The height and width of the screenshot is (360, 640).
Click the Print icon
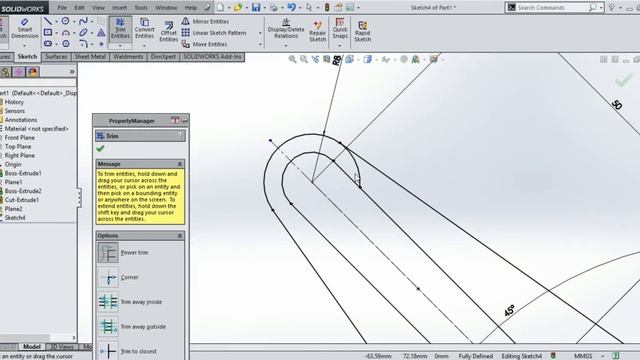point(273,7)
